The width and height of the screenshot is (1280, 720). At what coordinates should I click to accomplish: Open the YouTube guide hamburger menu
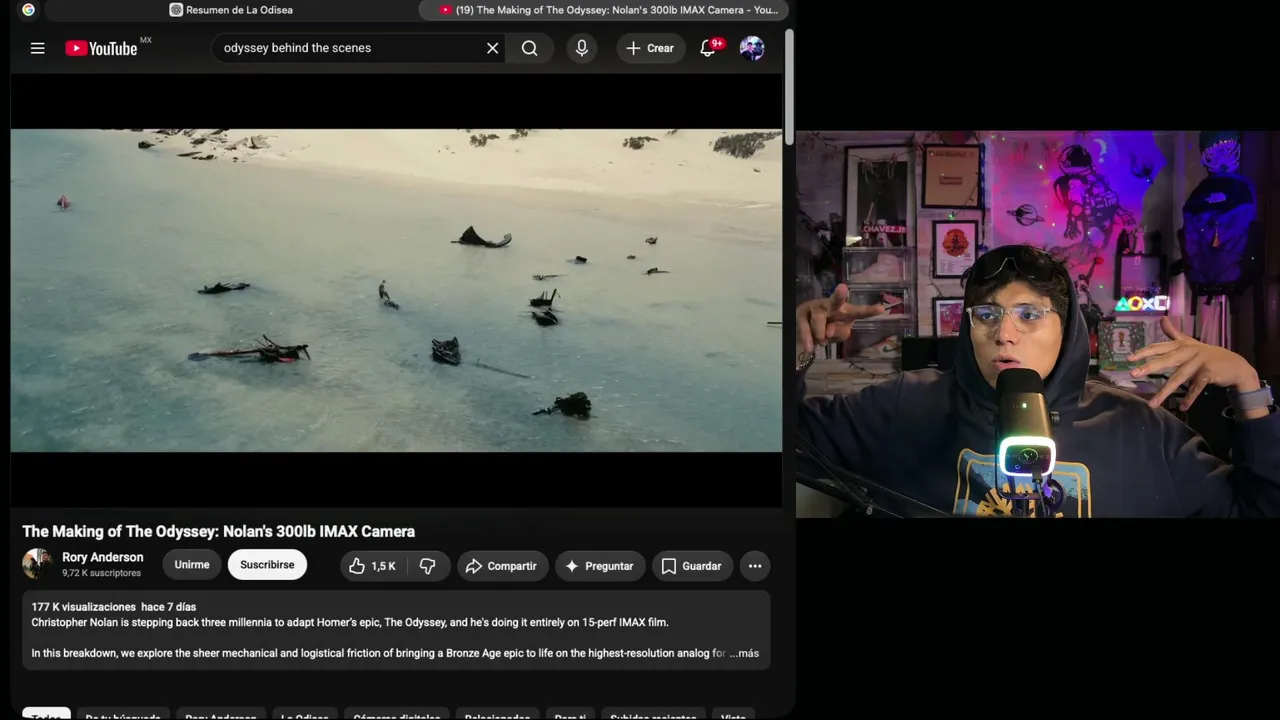point(38,48)
